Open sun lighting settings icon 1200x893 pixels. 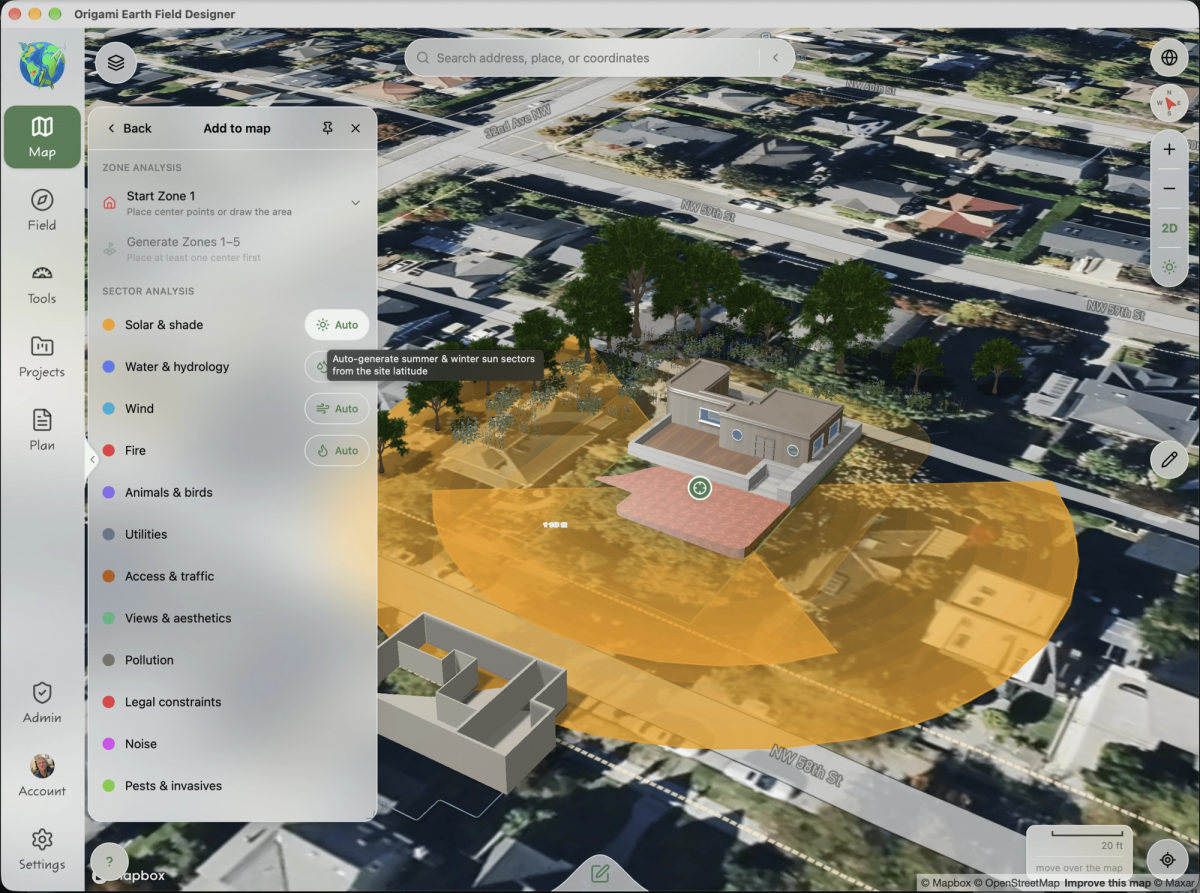coord(1169,267)
